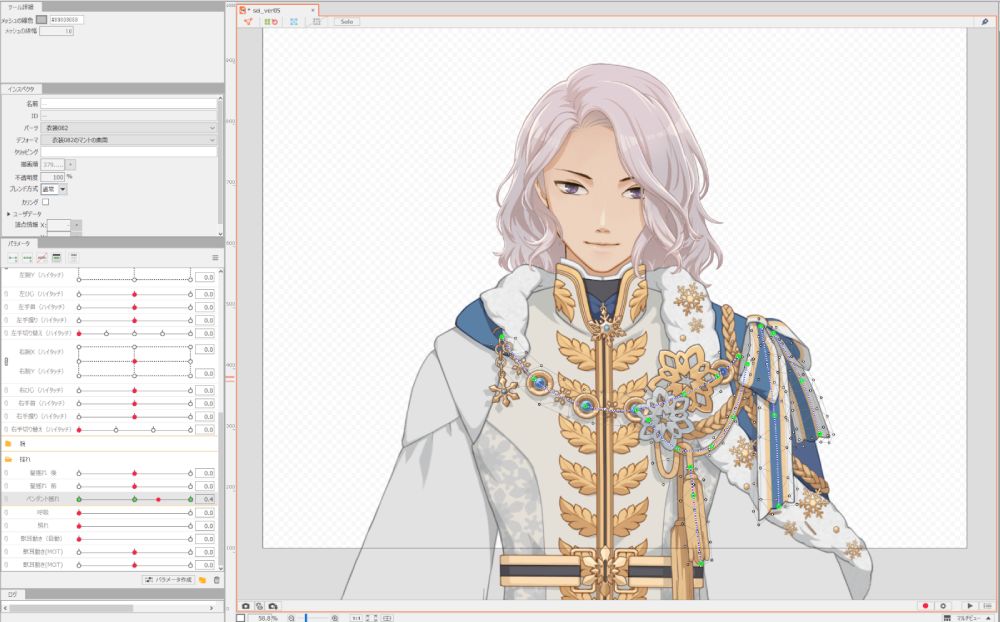
Task: Click the クリッピング input field
Action: click(129, 152)
